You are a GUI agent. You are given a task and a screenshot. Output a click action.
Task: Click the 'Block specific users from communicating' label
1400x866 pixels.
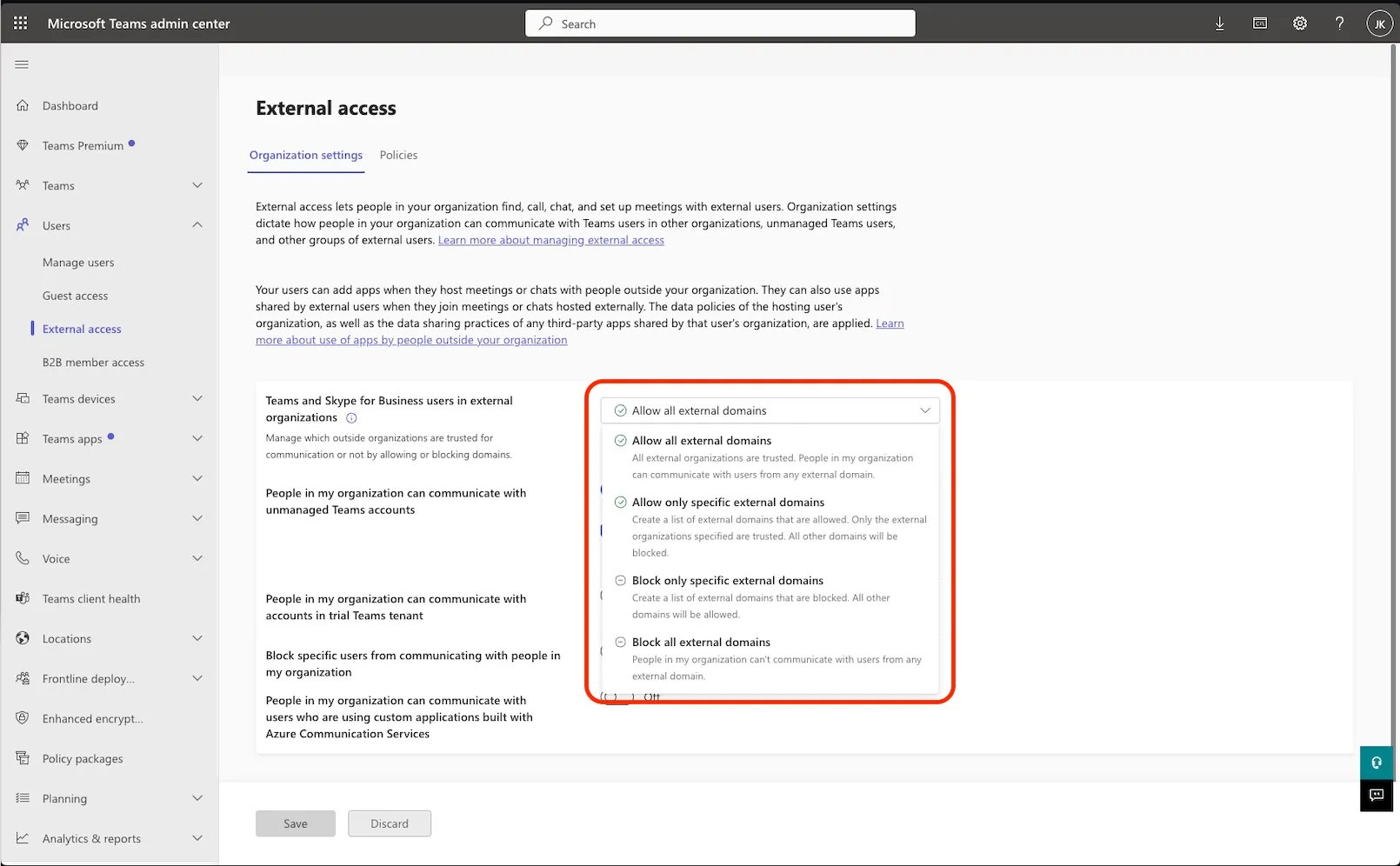413,663
